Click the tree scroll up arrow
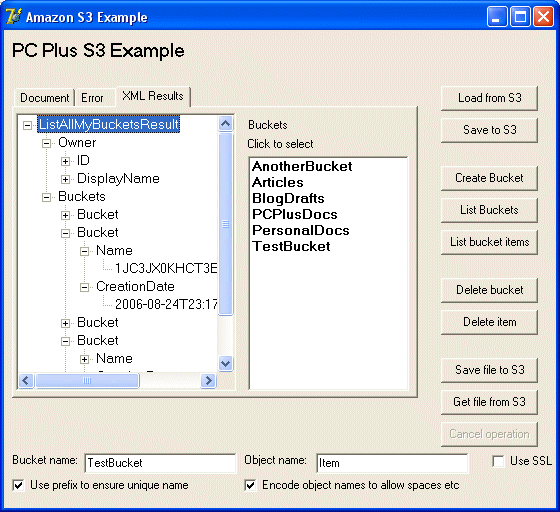 tap(225, 124)
